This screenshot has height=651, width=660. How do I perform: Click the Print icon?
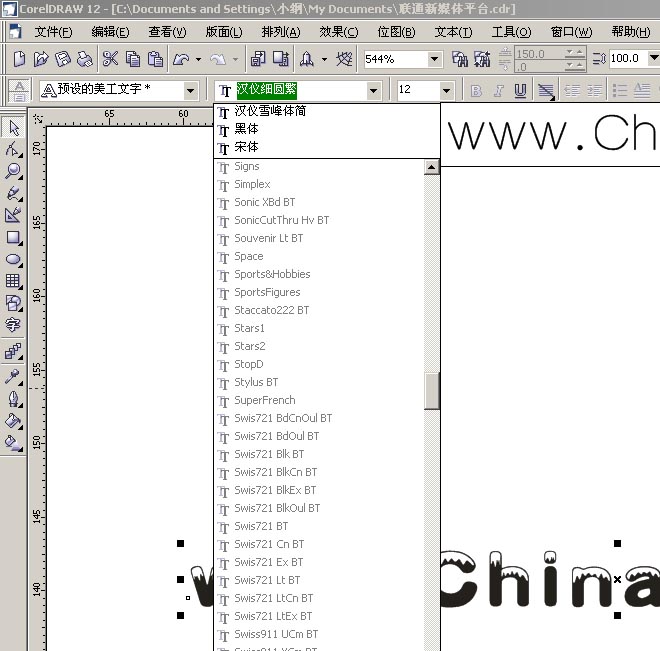point(85,59)
